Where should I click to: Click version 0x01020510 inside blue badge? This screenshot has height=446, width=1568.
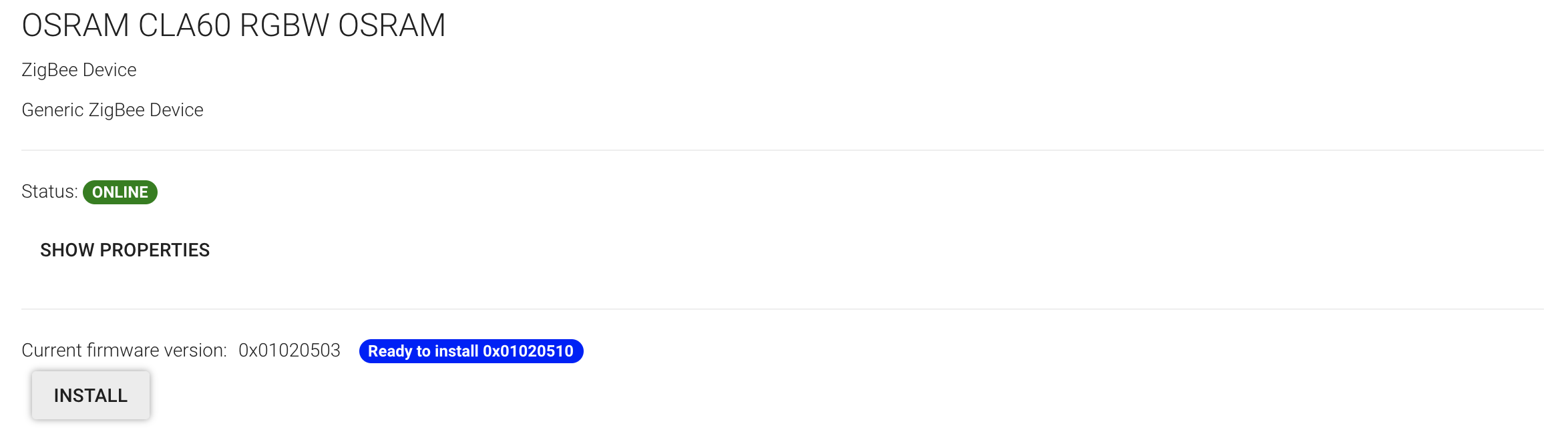[528, 351]
